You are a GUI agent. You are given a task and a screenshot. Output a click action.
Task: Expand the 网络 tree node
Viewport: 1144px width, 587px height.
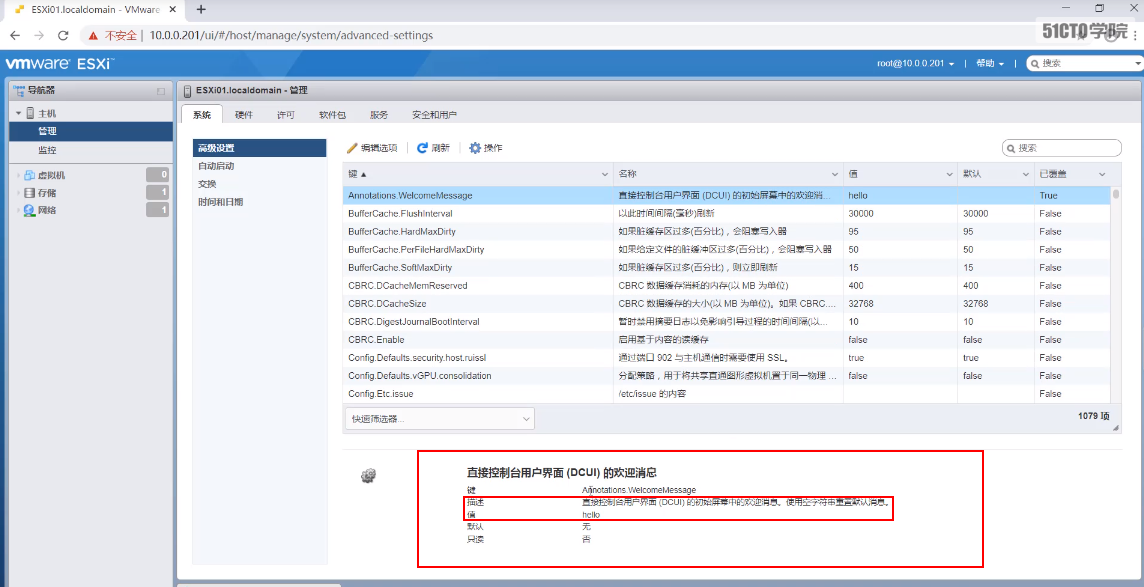(18, 210)
